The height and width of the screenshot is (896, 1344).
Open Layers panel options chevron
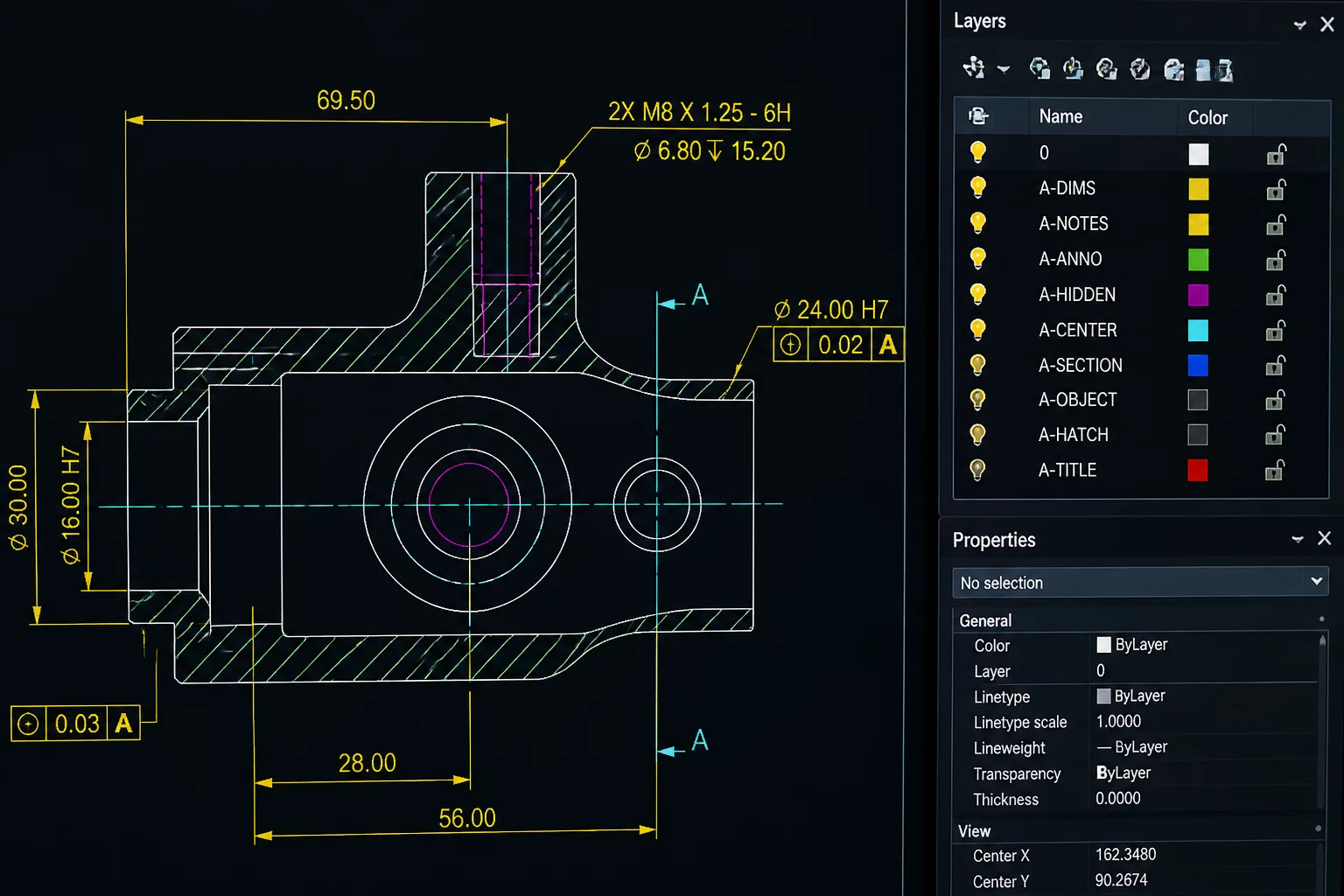[x=1300, y=25]
